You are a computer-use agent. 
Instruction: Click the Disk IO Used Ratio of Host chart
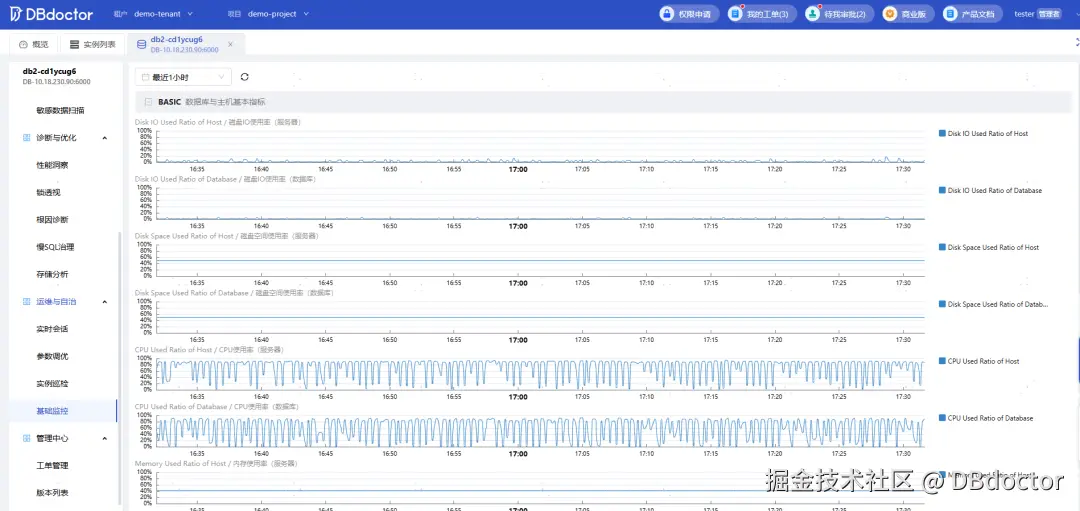[541, 146]
